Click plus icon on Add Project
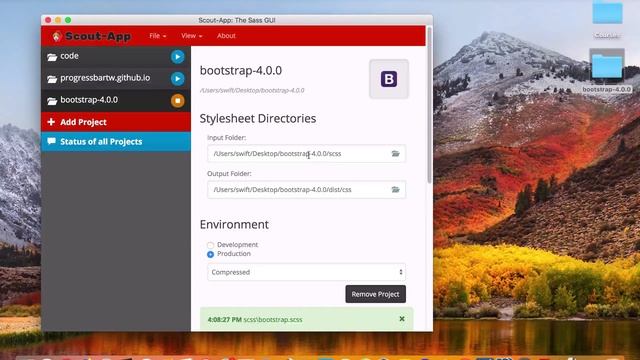The image size is (640, 360). coord(51,122)
